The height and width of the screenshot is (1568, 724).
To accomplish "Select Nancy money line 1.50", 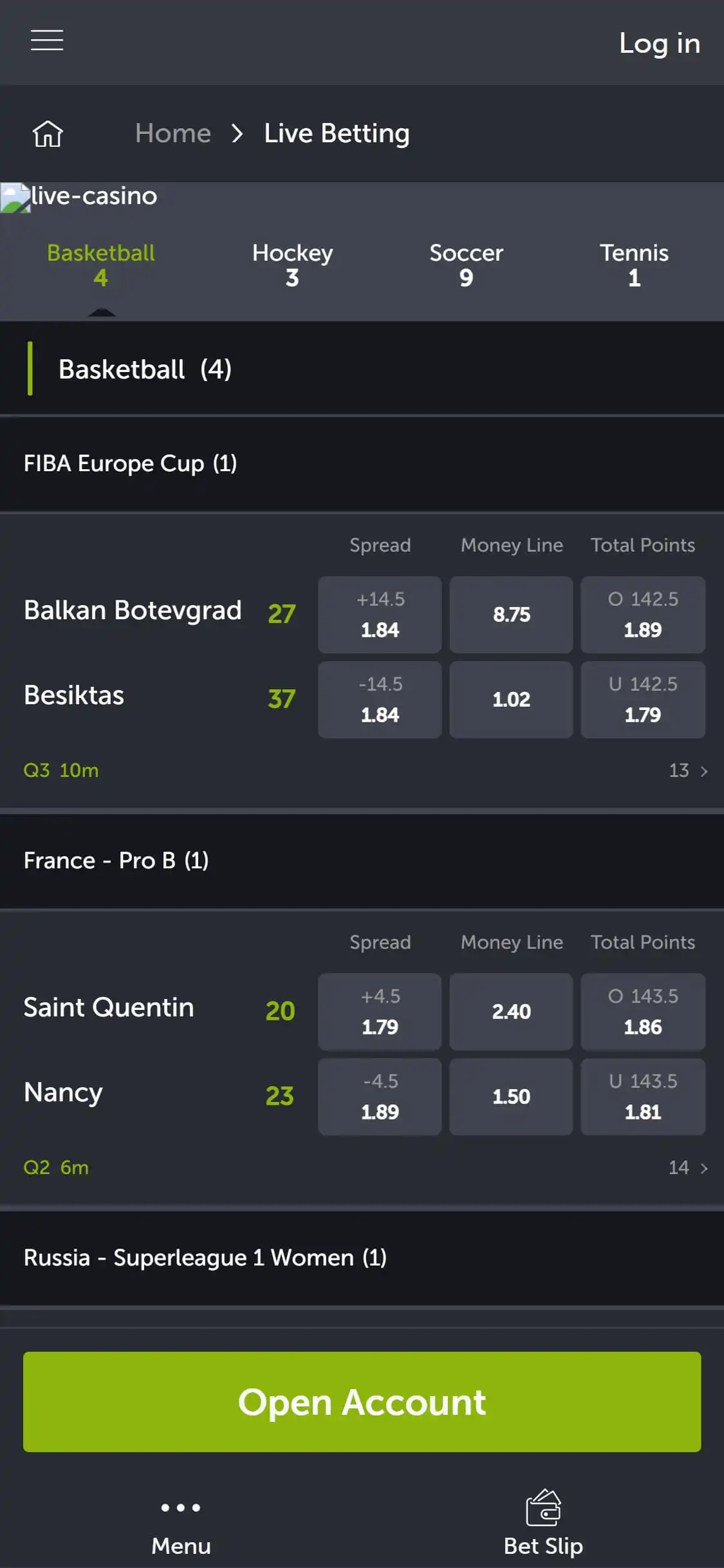I will 511,1097.
